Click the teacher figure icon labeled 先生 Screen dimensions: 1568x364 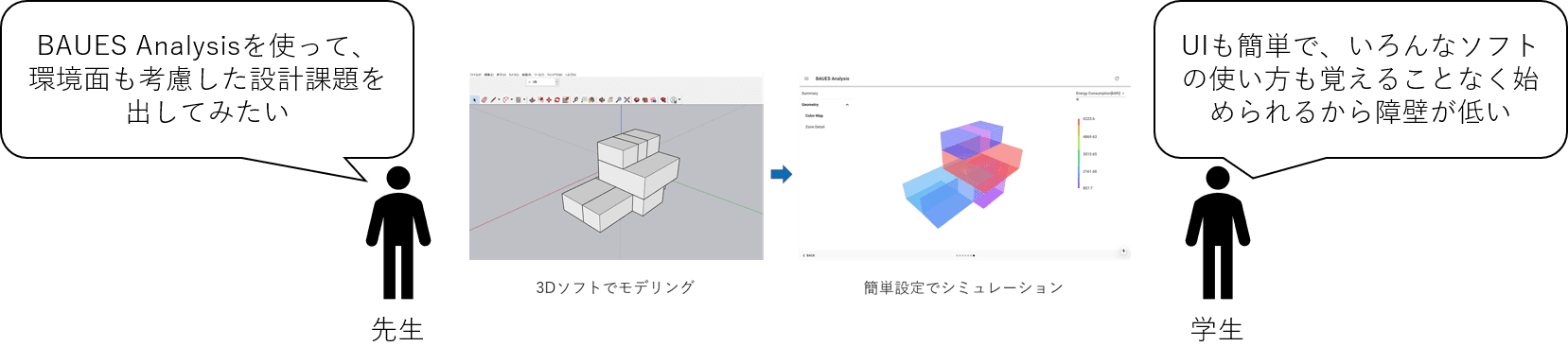coord(398,233)
